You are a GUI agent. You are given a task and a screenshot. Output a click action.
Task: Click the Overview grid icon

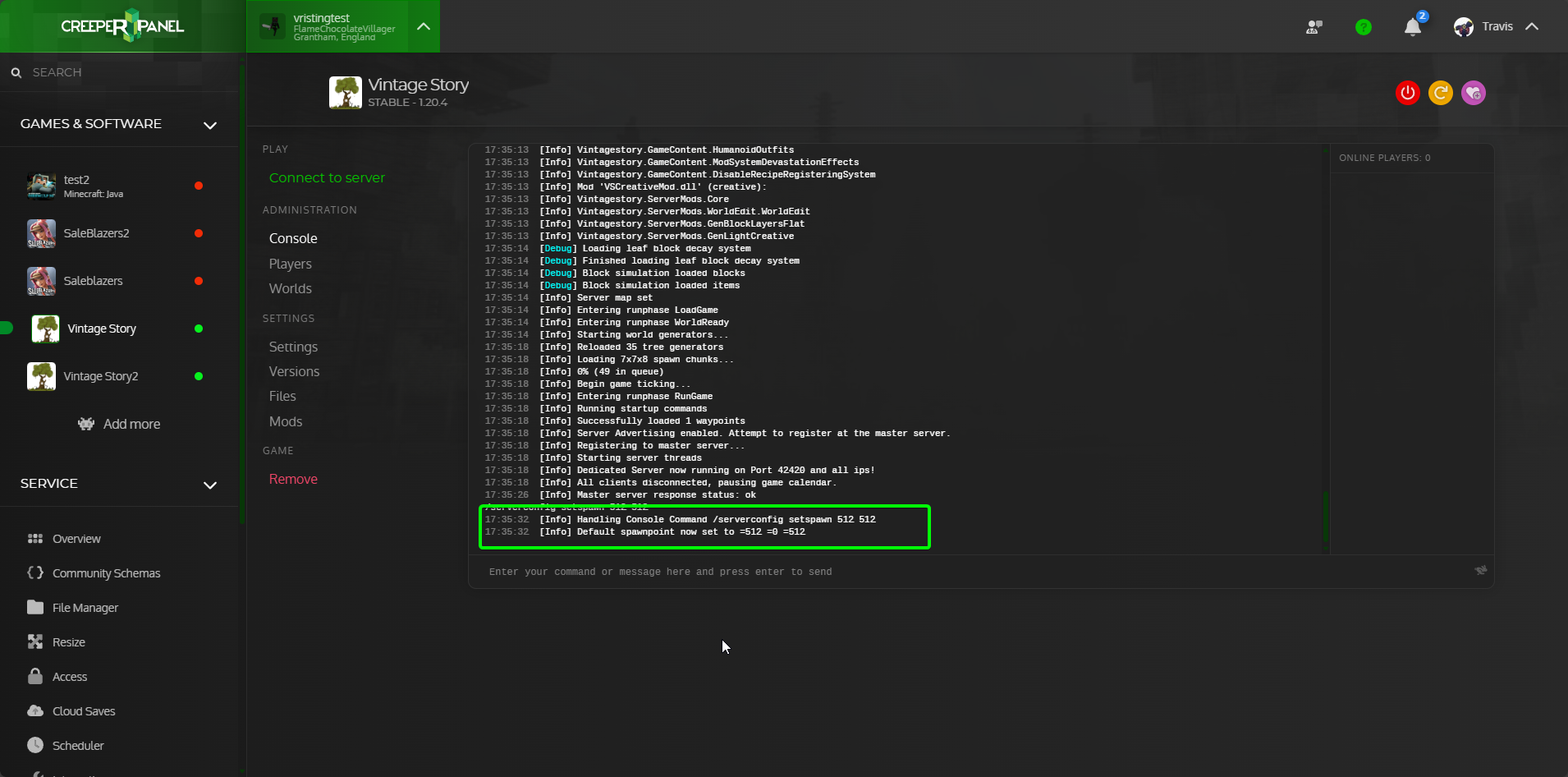(x=35, y=539)
